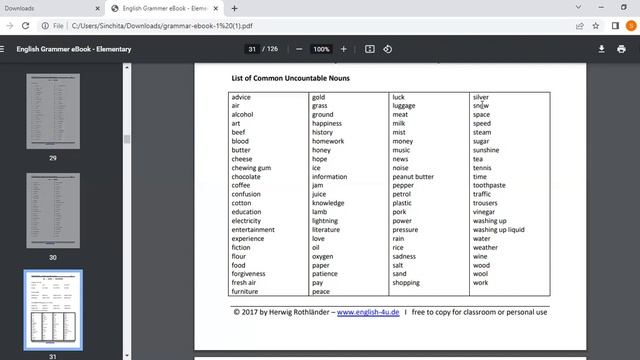Edit the page number field
This screenshot has width=640, height=360.
(252, 49)
